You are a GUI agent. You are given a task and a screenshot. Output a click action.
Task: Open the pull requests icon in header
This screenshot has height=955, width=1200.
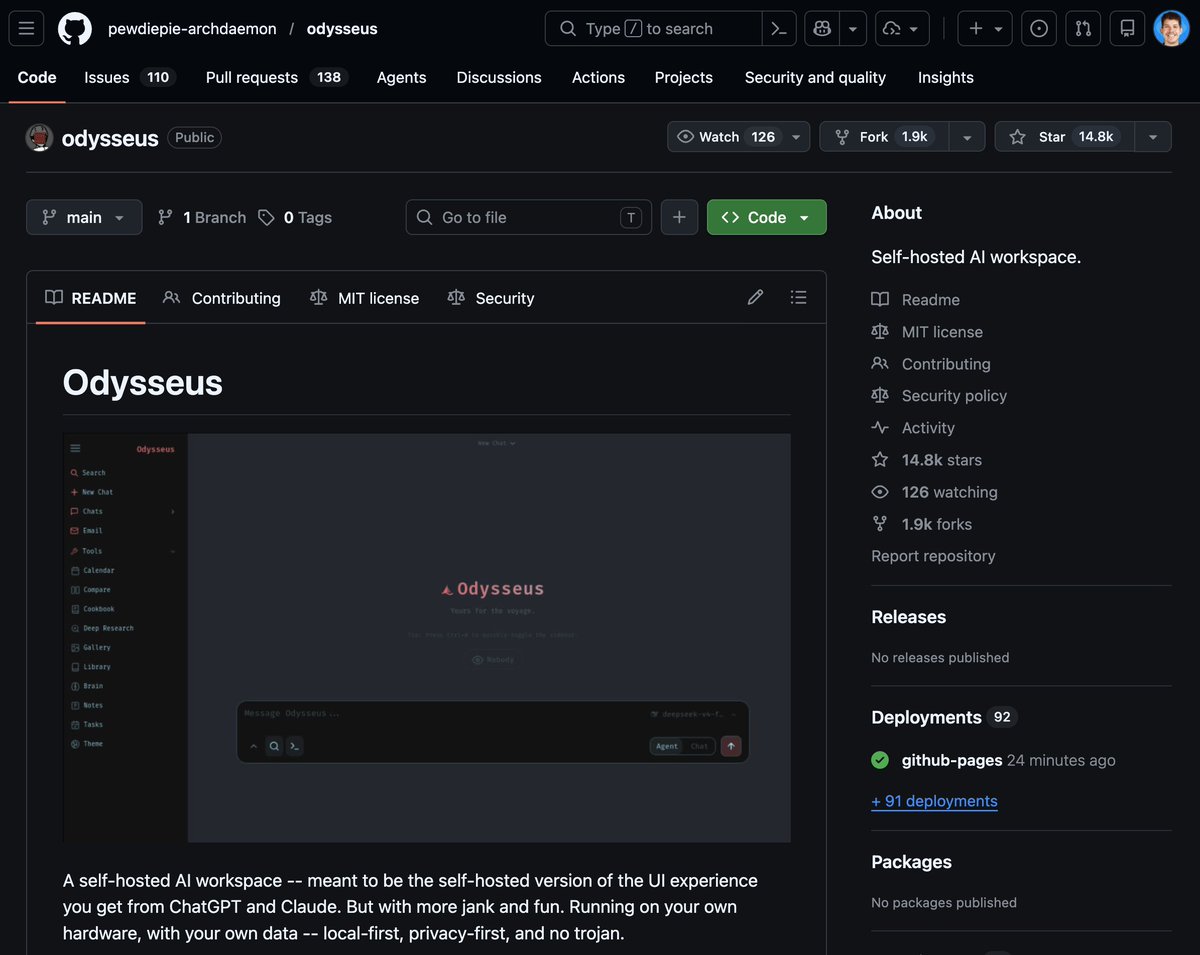1083,29
